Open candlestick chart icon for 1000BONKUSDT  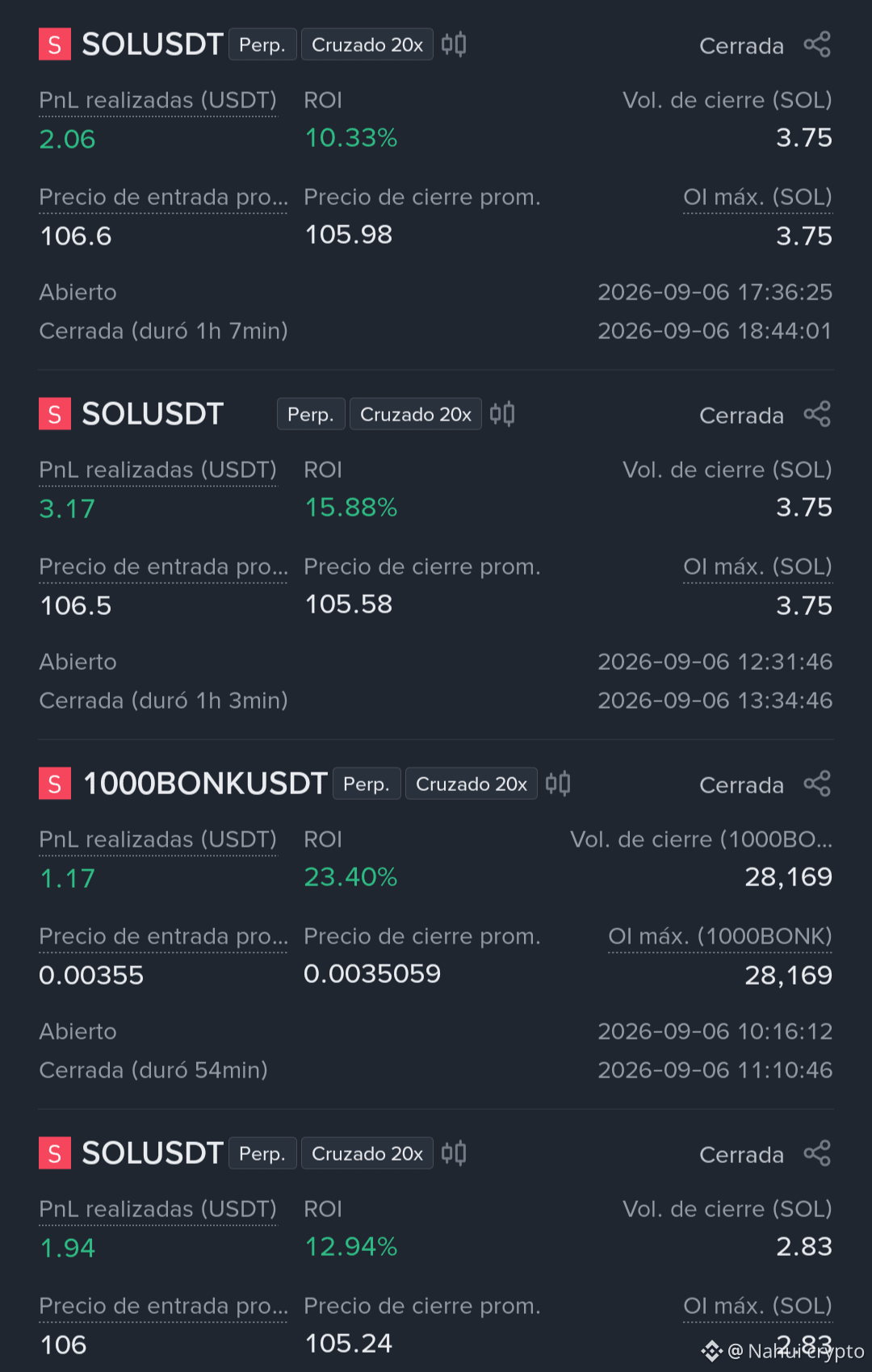(x=558, y=784)
